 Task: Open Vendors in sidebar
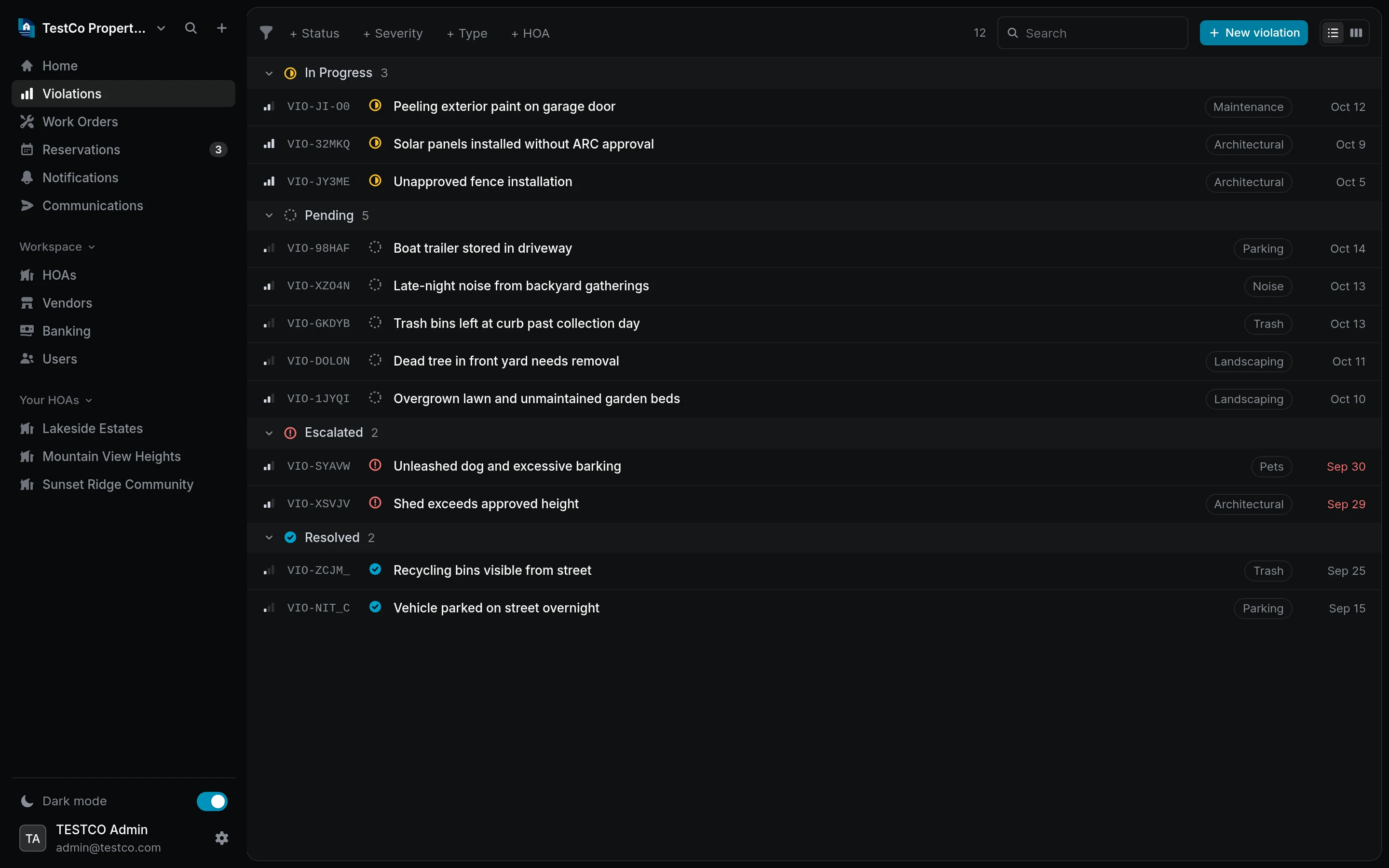coord(123,302)
